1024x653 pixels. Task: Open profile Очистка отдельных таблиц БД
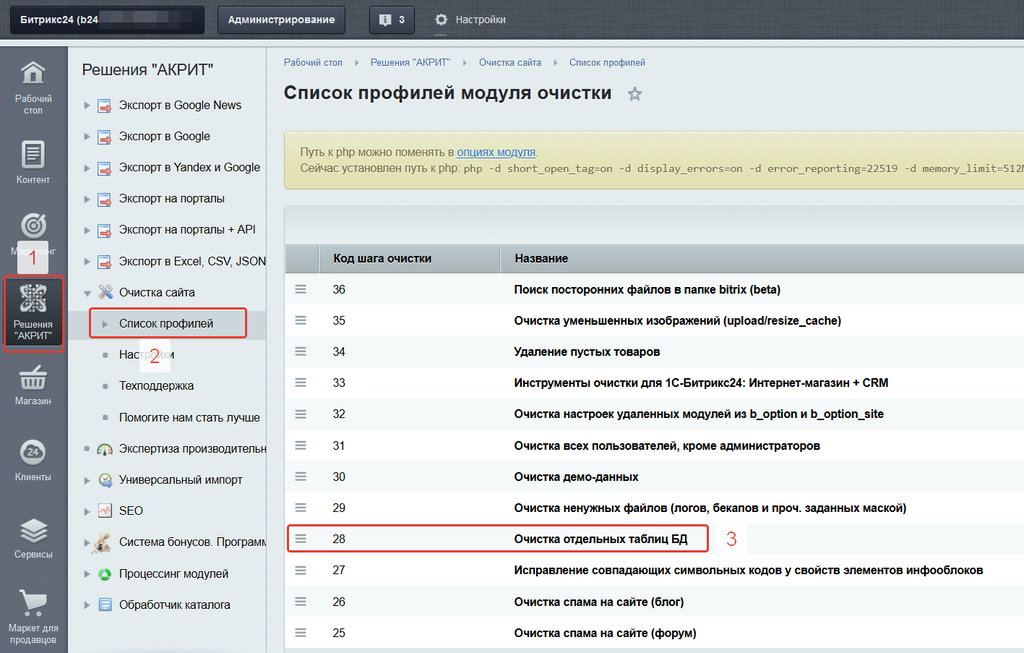pyautogui.click(x=600, y=539)
